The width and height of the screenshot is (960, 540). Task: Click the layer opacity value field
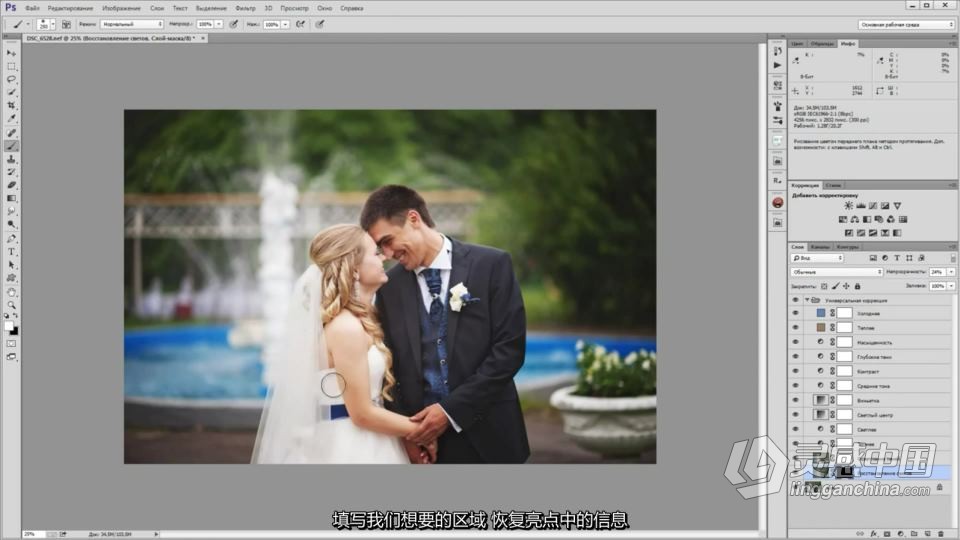tap(937, 272)
